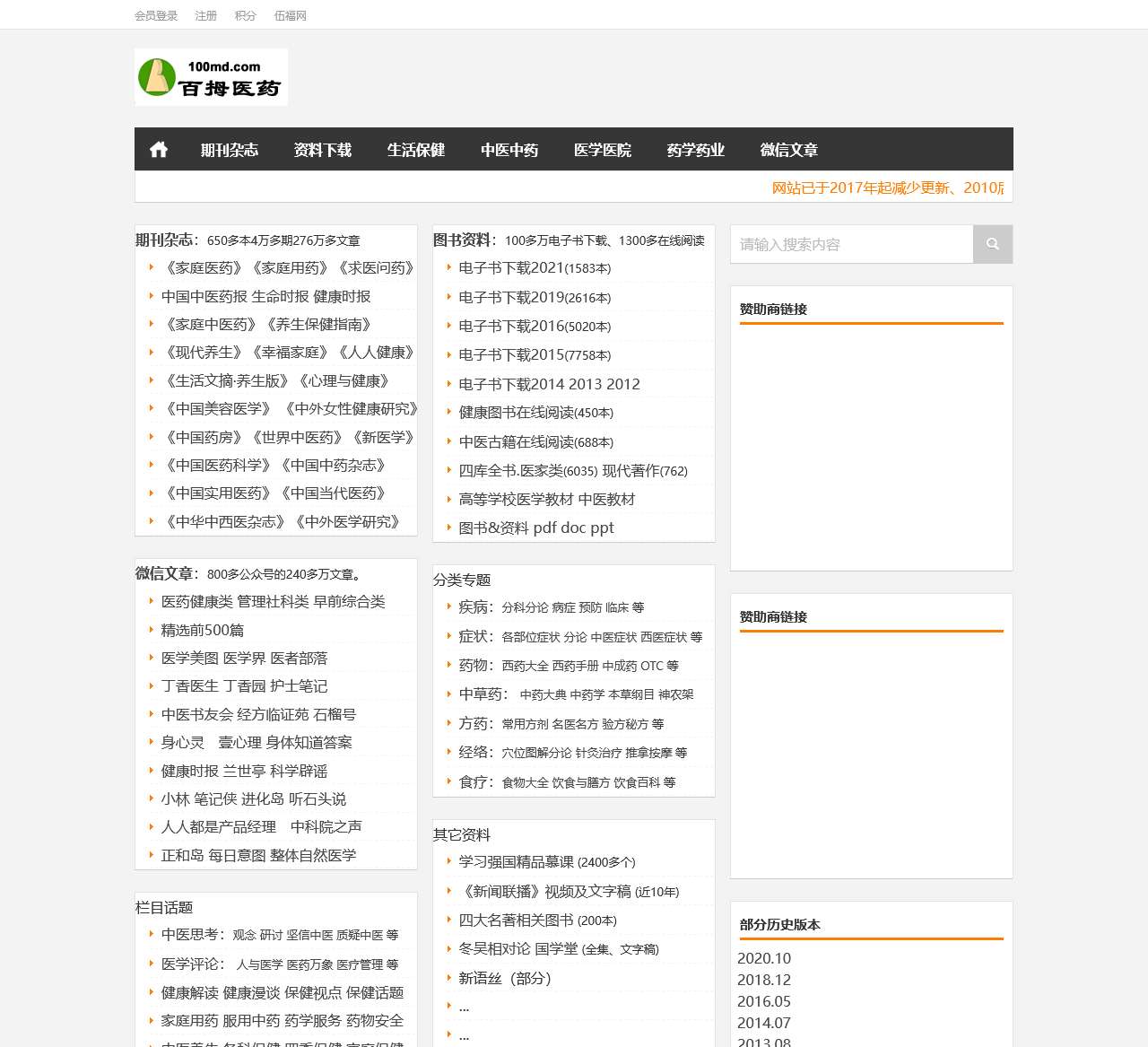Viewport: 1148px width, 1047px height.
Task: Type in the search content field
Action: point(852,244)
